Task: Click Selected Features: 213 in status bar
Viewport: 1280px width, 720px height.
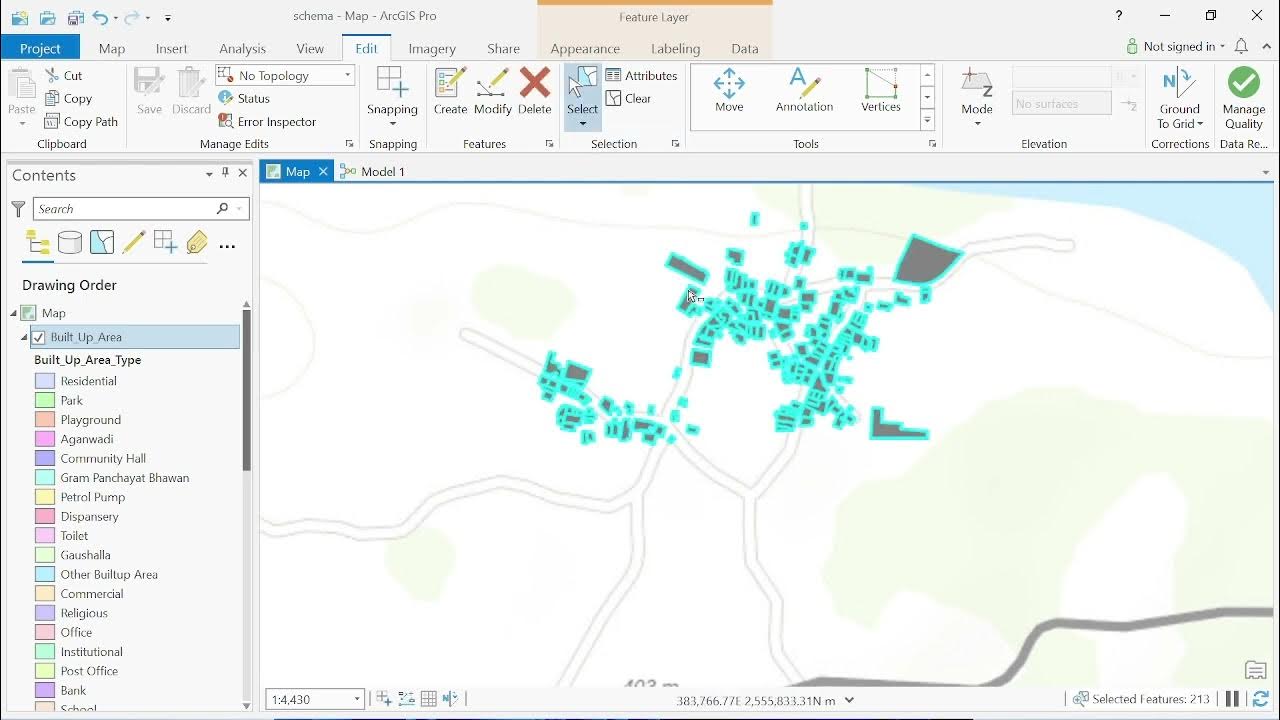Action: tap(1140, 699)
